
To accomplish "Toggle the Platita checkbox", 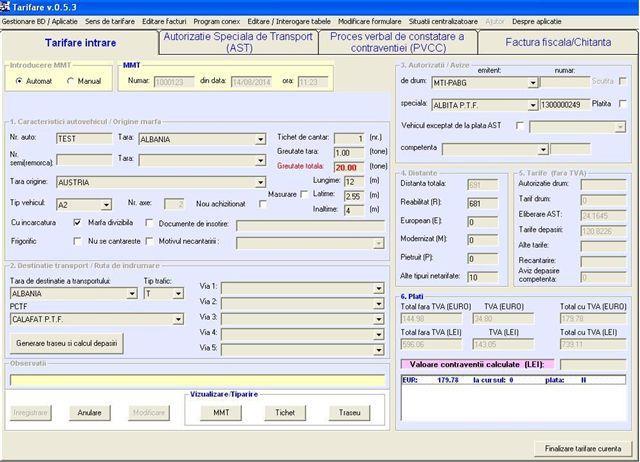I will pos(622,104).
